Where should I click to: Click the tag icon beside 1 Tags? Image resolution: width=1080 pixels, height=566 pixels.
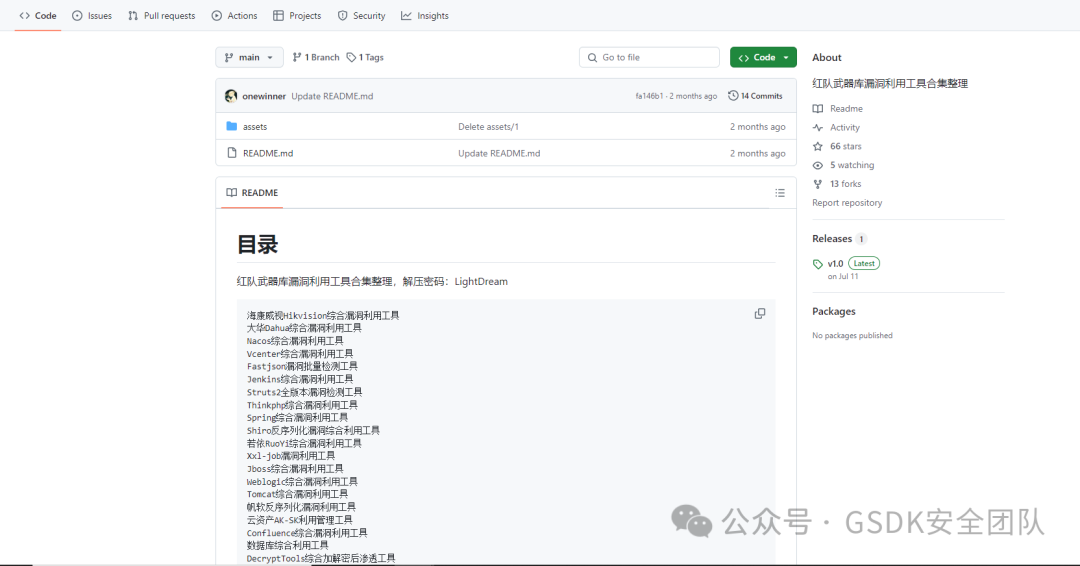click(x=351, y=57)
